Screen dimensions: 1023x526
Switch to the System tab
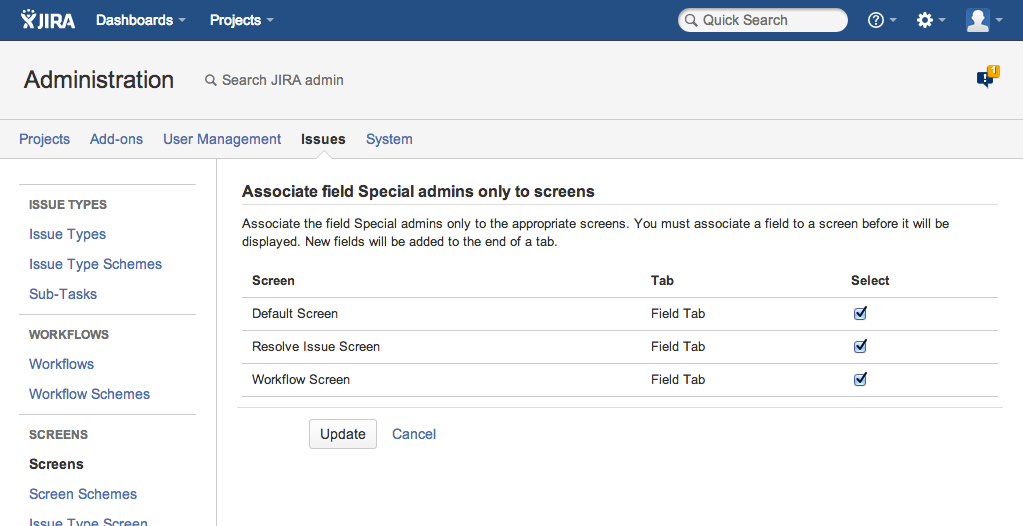tap(389, 139)
